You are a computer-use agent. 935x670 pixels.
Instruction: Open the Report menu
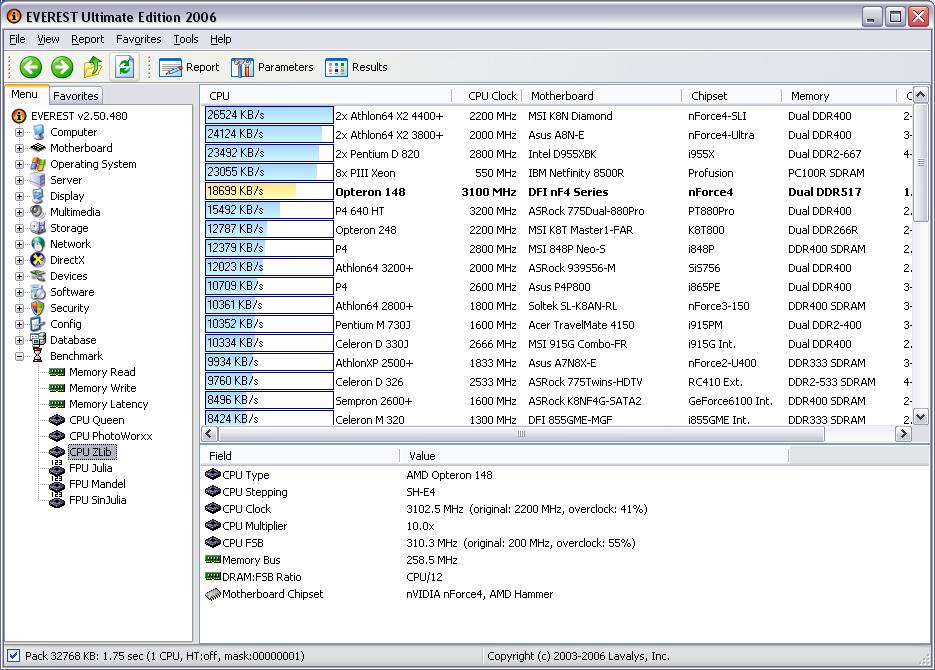(x=88, y=39)
